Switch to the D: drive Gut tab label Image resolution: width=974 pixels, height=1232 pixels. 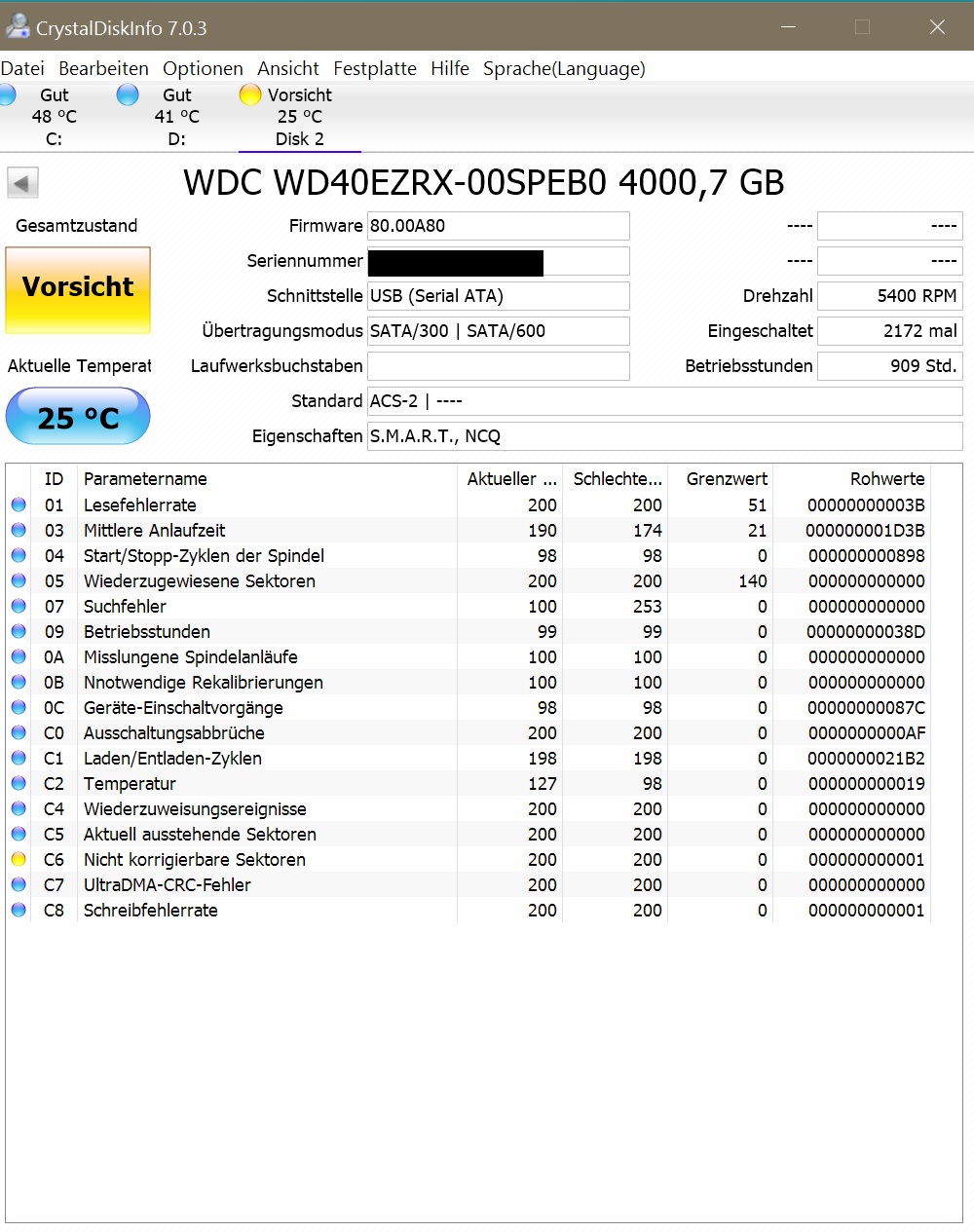point(176,117)
